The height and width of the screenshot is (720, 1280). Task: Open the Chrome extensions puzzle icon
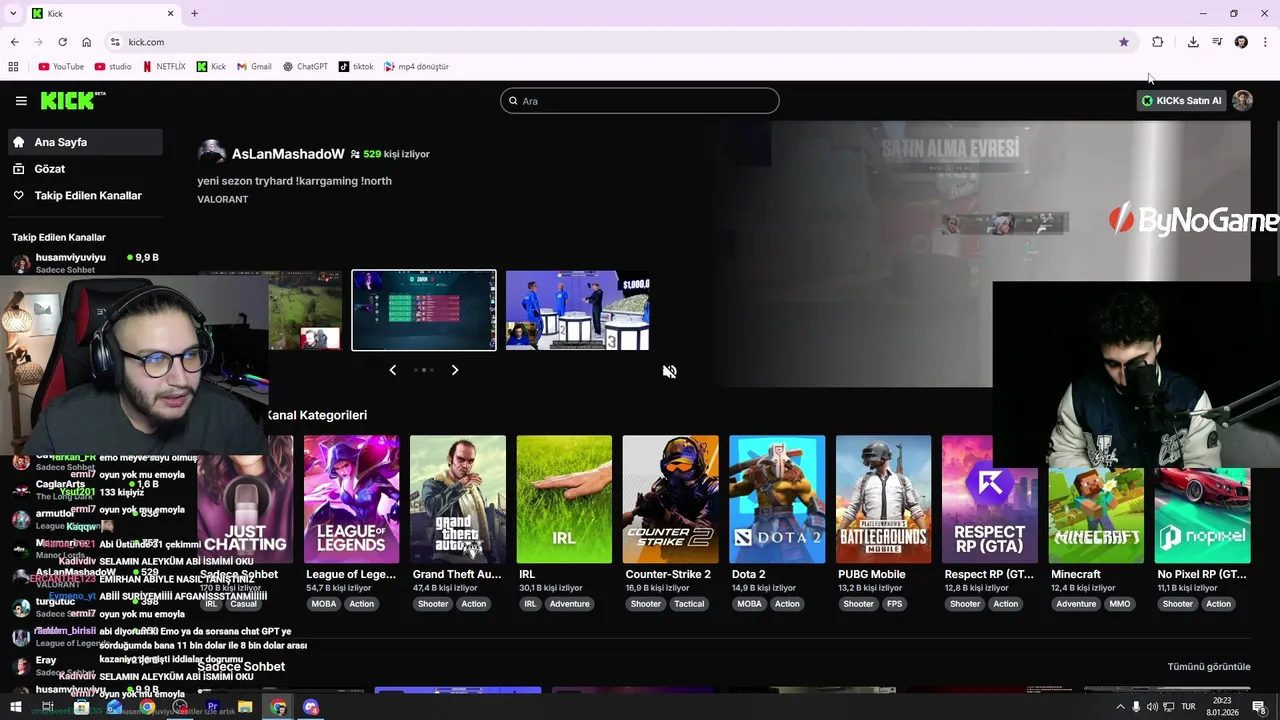click(1157, 42)
